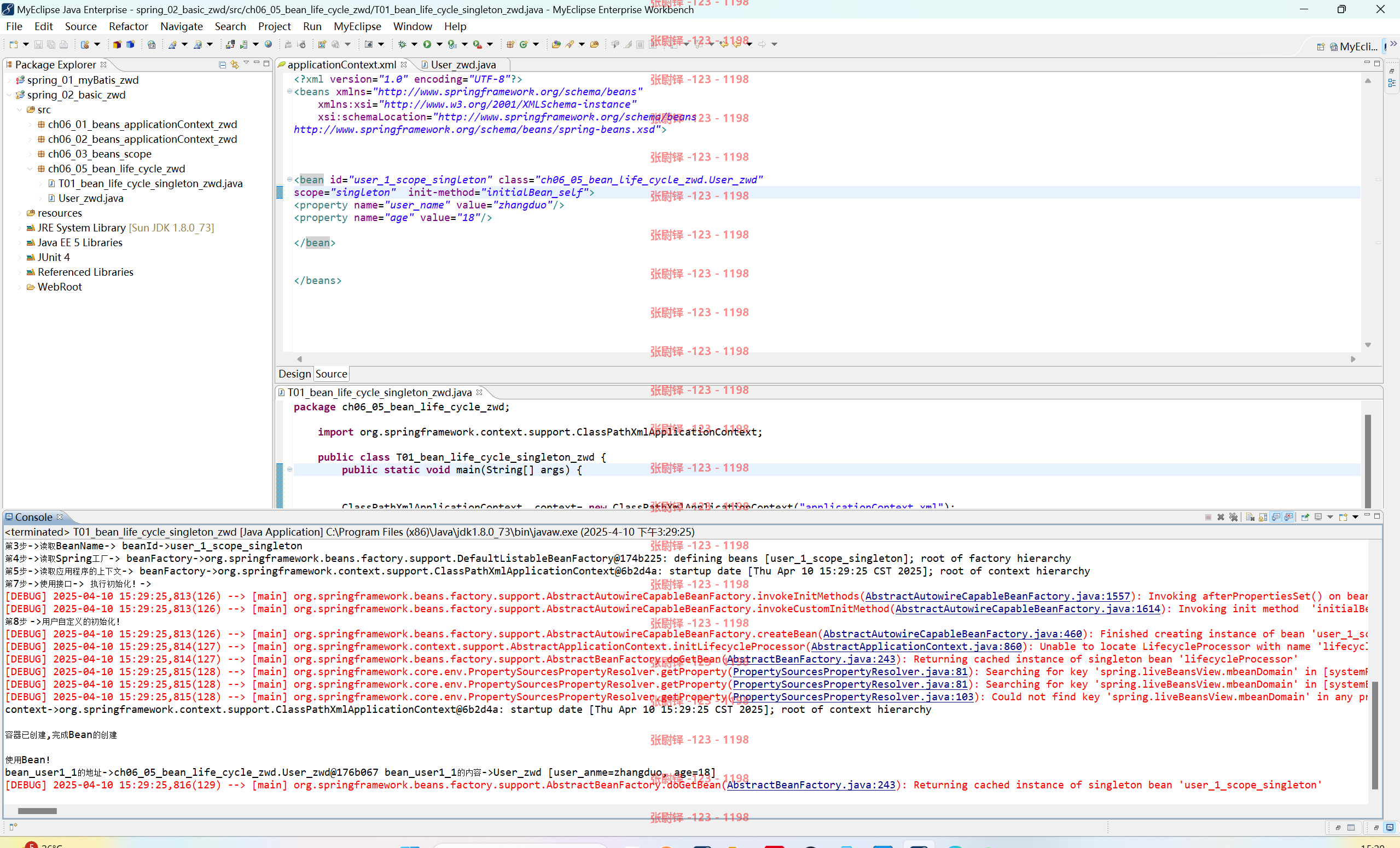Click the Search flashlight toolbar icon
This screenshot has width=1400, height=848.
570,44
